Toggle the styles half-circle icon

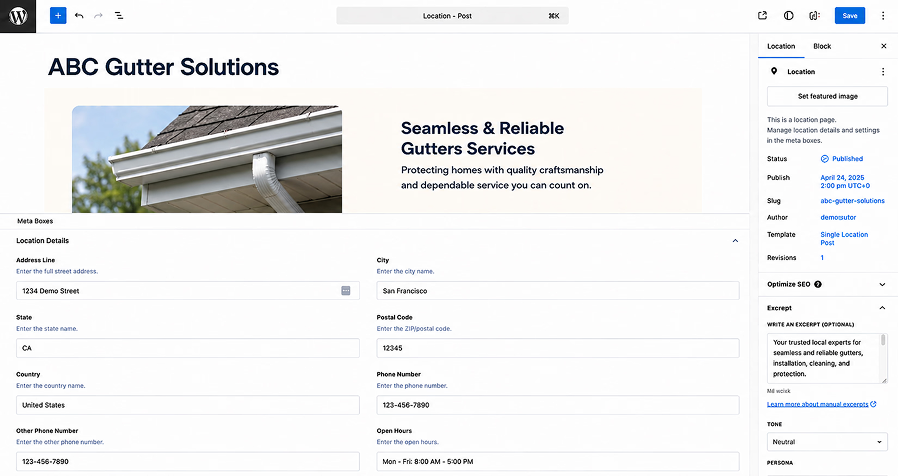(789, 15)
